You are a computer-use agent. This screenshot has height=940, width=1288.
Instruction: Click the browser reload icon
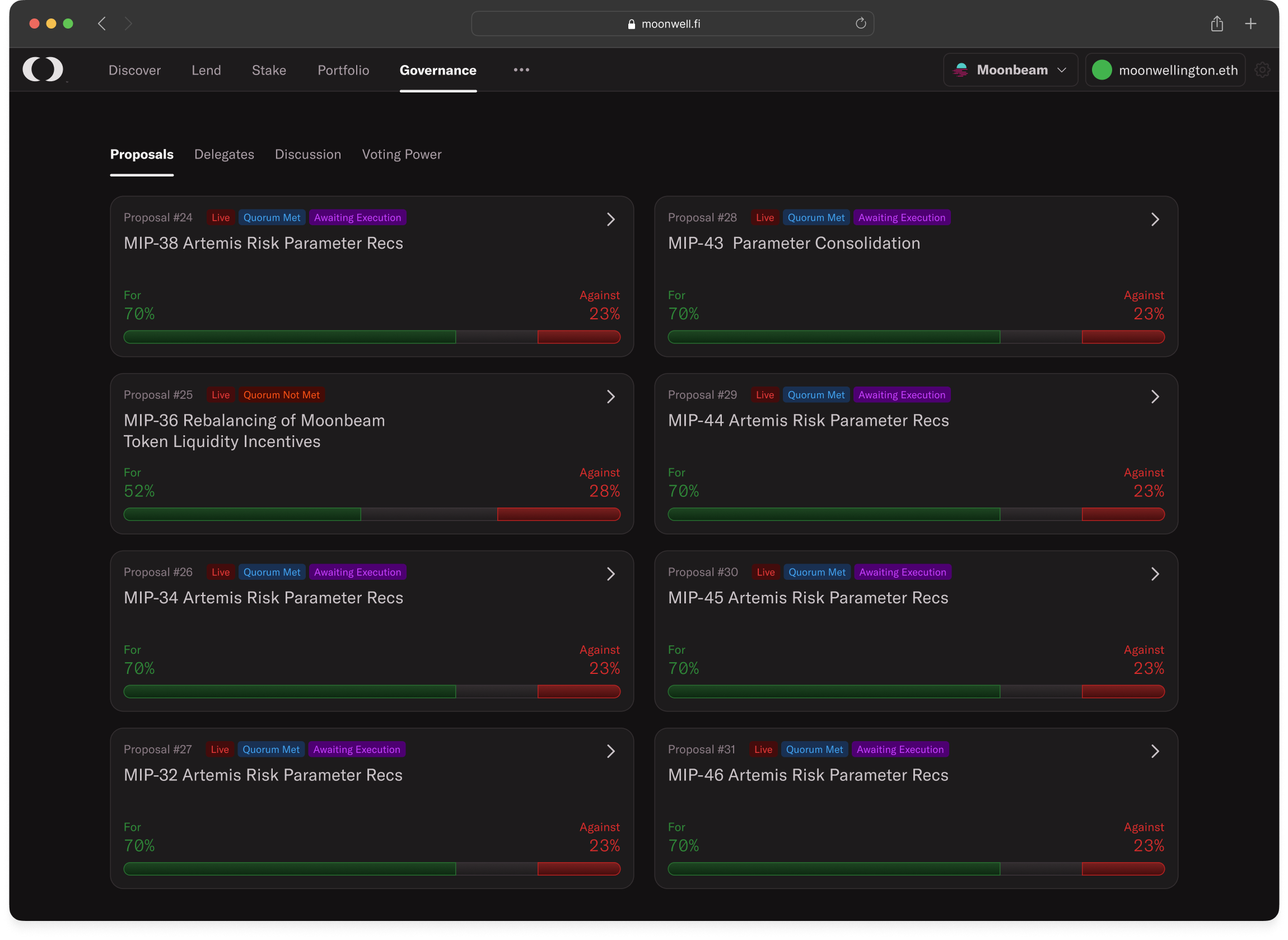coord(860,24)
